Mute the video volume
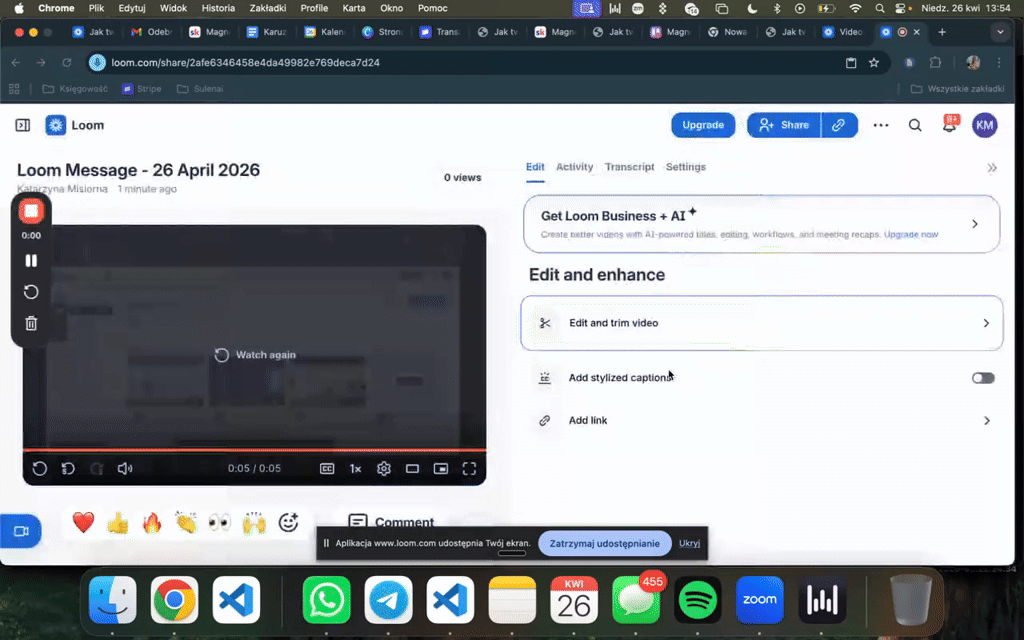1024x640 pixels. 125,468
